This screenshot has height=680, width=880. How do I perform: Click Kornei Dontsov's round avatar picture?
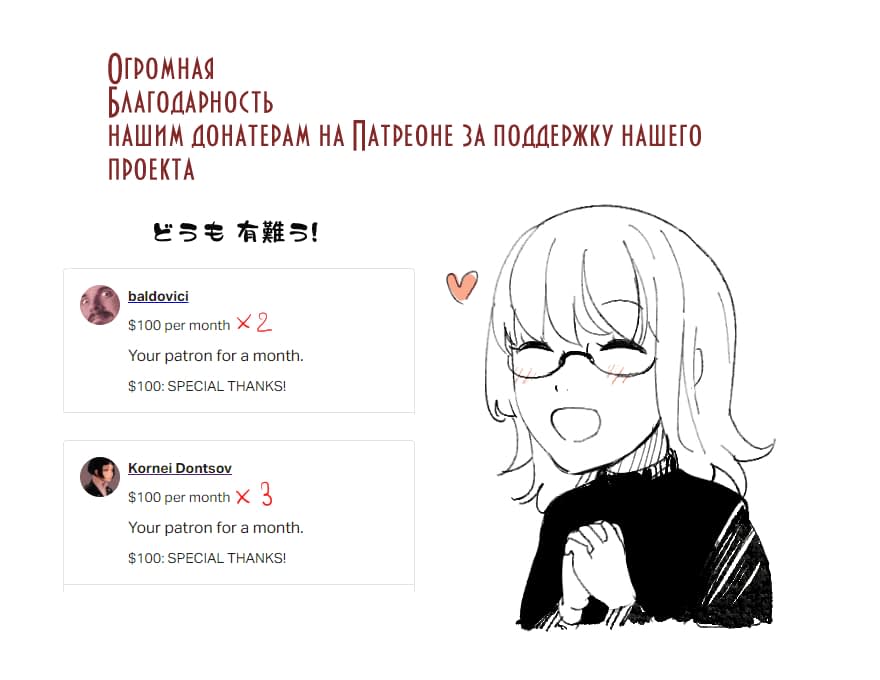click(x=100, y=477)
